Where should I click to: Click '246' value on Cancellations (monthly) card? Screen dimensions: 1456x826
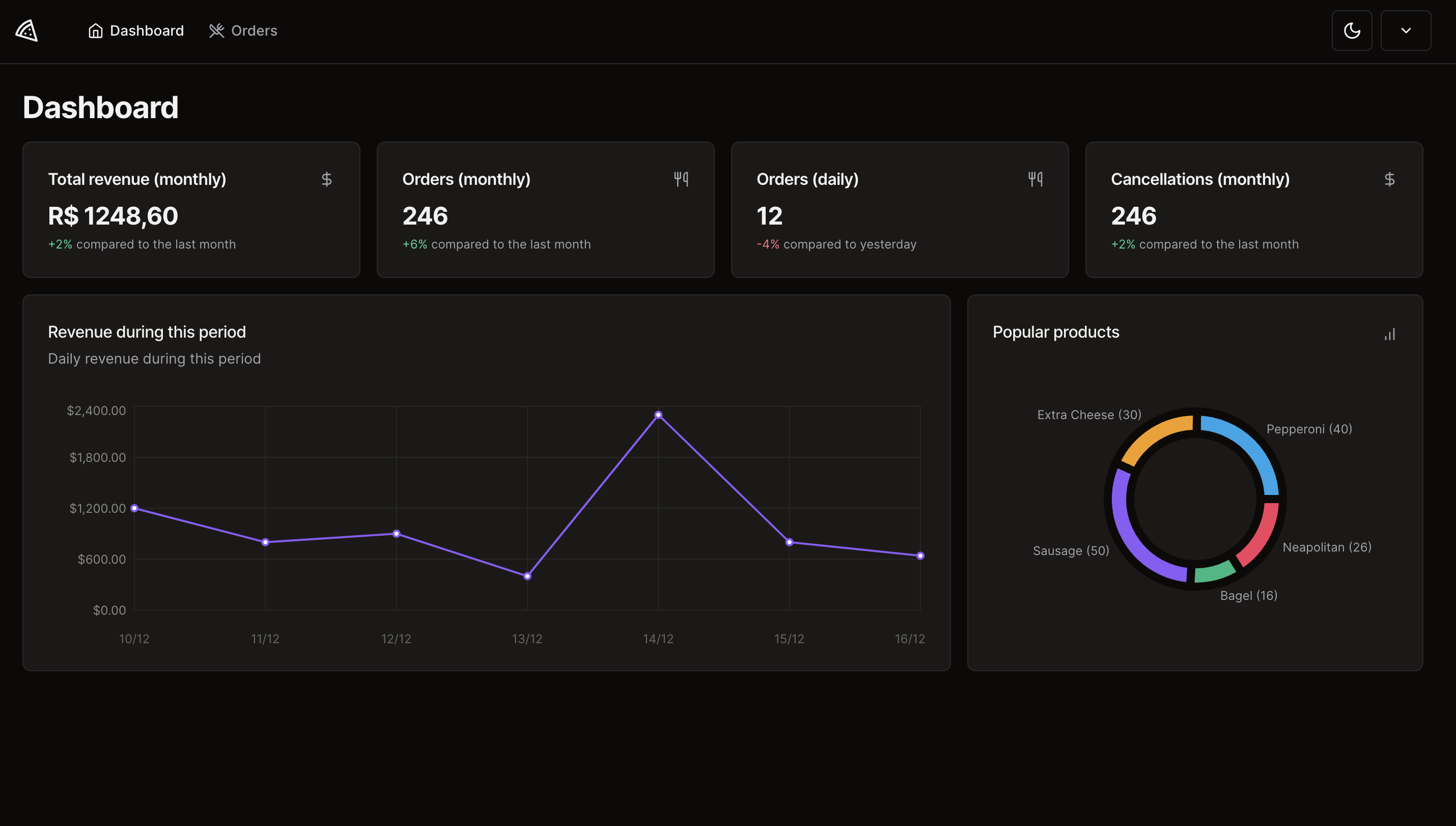click(1134, 215)
